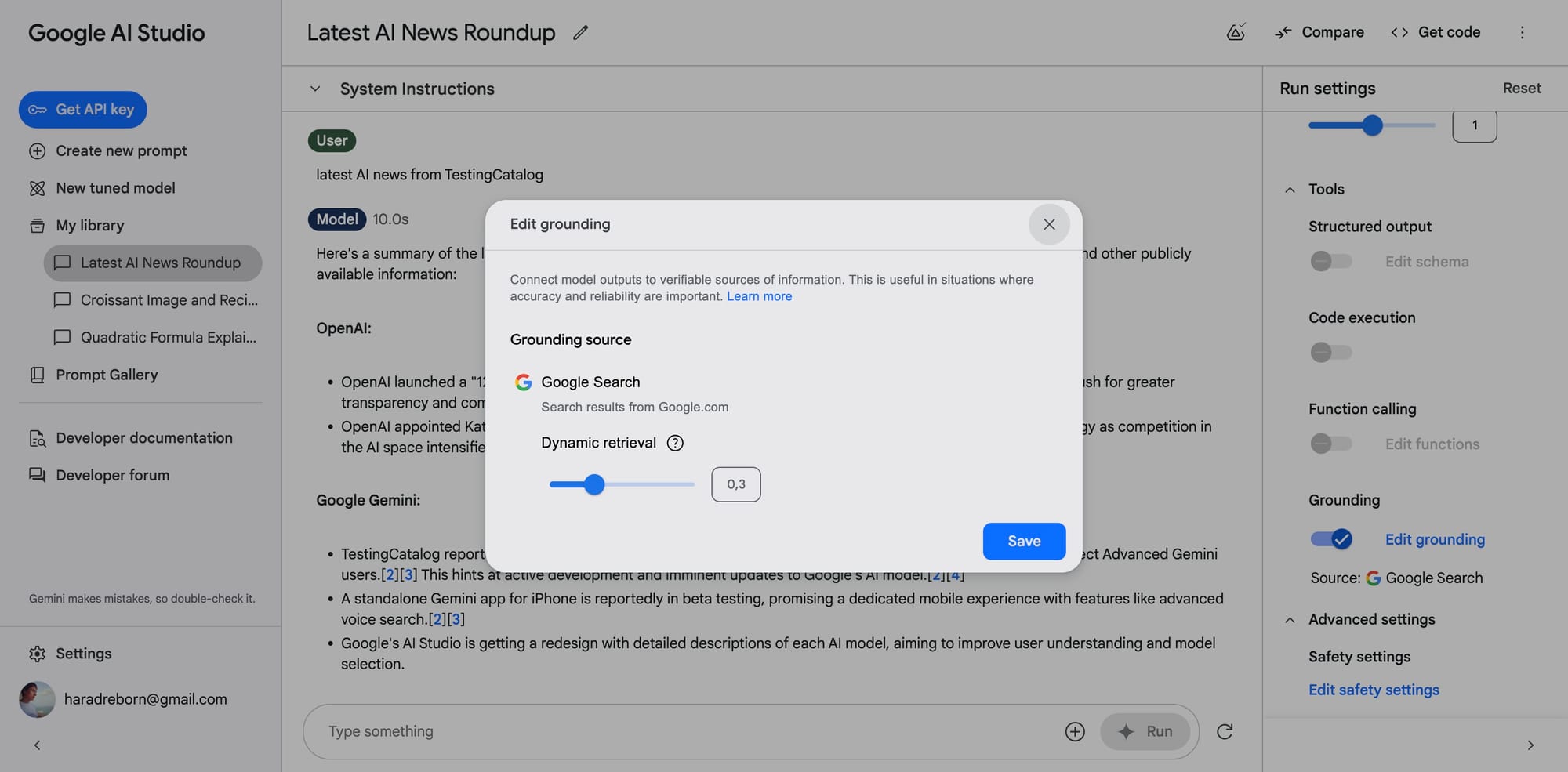Click the Get code button
Screen dimensions: 1568x772
point(1436,32)
